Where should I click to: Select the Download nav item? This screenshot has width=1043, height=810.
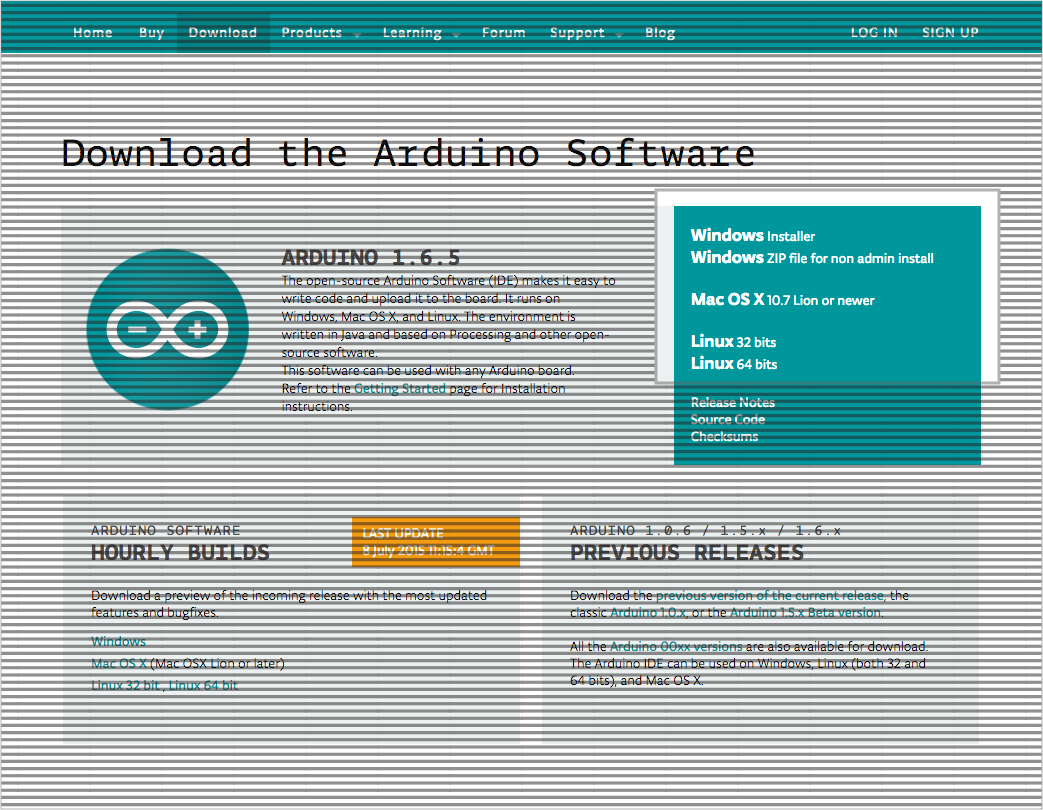(x=223, y=33)
